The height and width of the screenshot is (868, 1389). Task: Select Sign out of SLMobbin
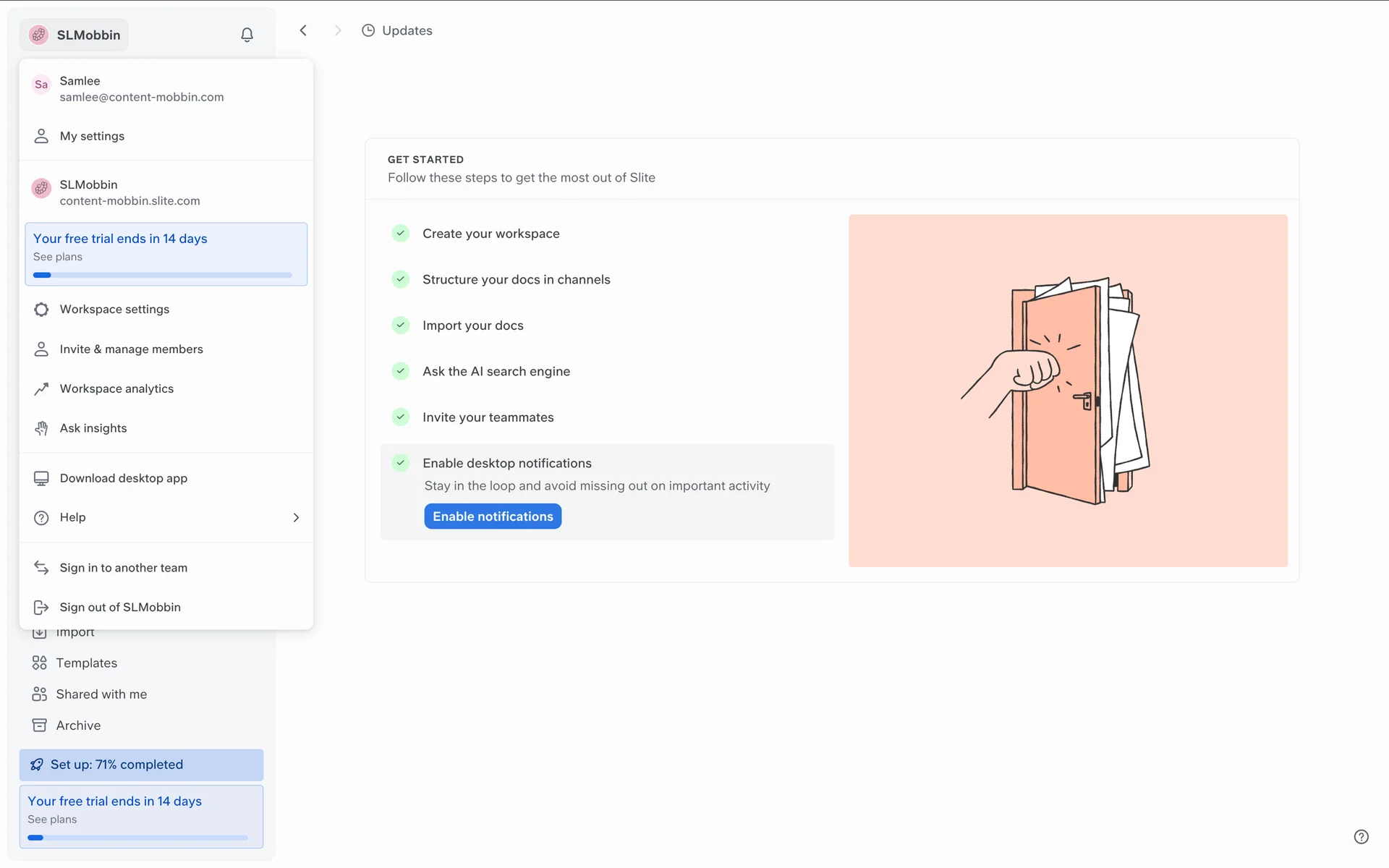(x=120, y=607)
